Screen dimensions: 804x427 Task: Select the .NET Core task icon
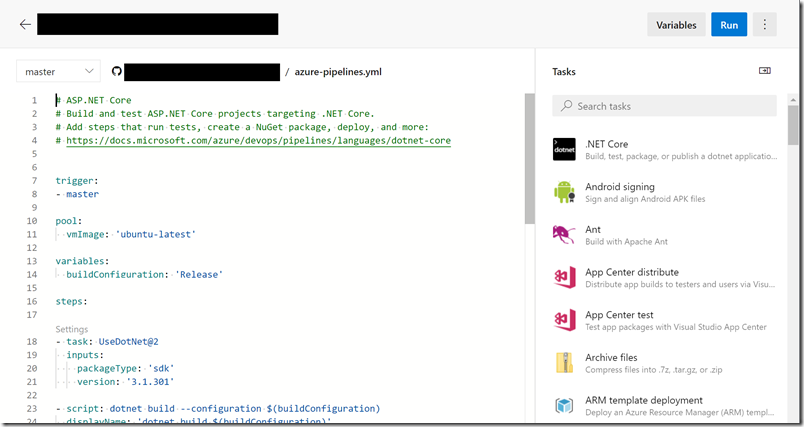[564, 149]
